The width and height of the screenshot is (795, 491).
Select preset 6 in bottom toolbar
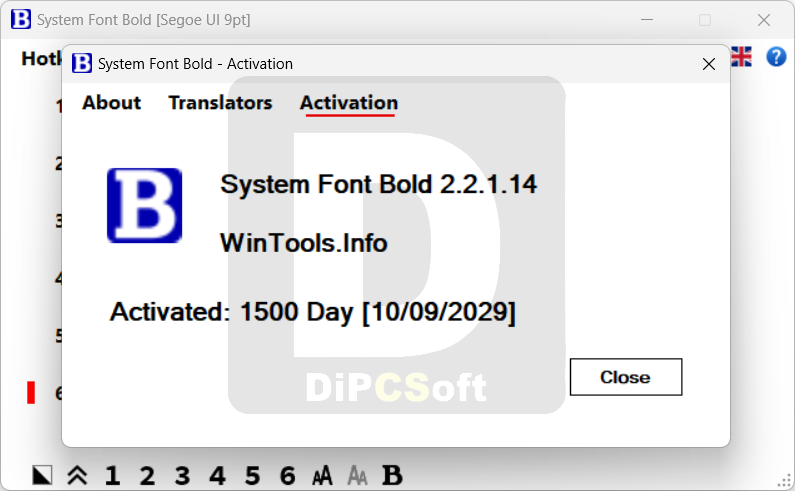tap(287, 476)
